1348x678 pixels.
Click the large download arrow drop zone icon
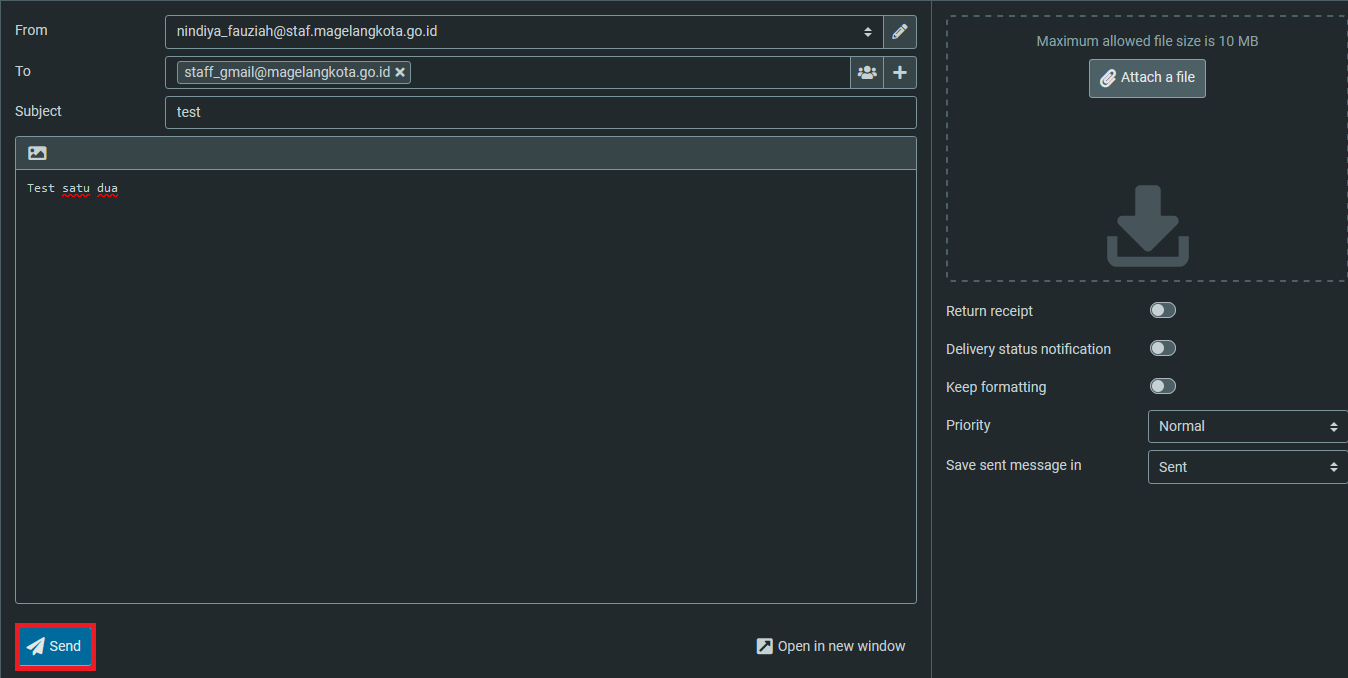coord(1147,226)
